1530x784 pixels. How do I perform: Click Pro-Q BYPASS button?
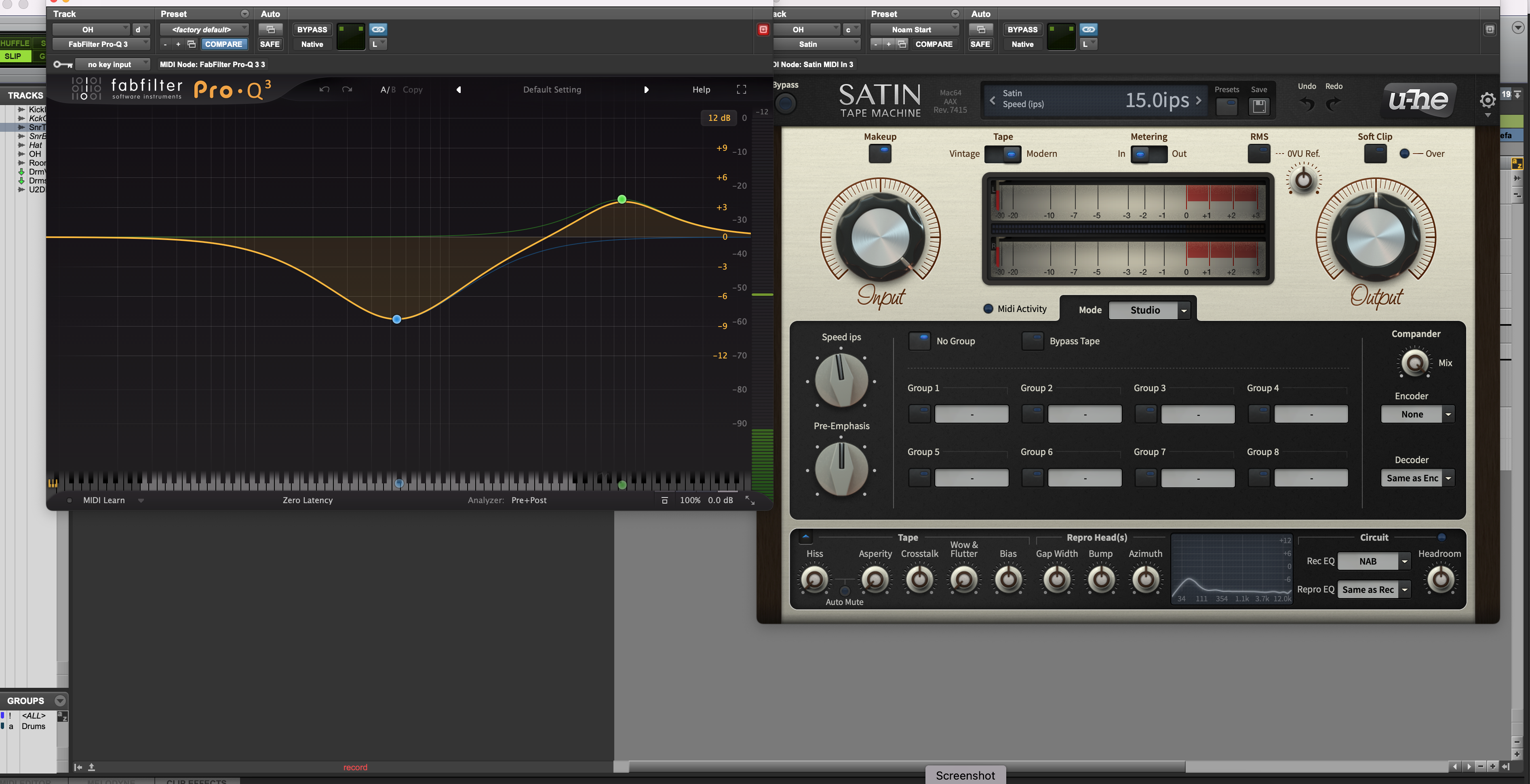(312, 29)
